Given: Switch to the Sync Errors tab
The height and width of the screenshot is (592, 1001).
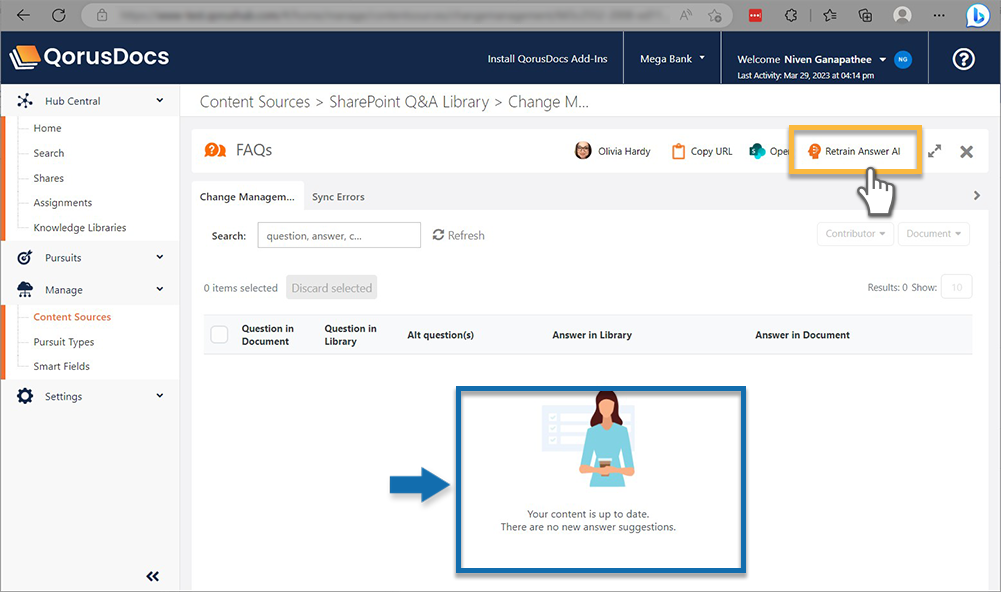Looking at the screenshot, I should pyautogui.click(x=338, y=197).
